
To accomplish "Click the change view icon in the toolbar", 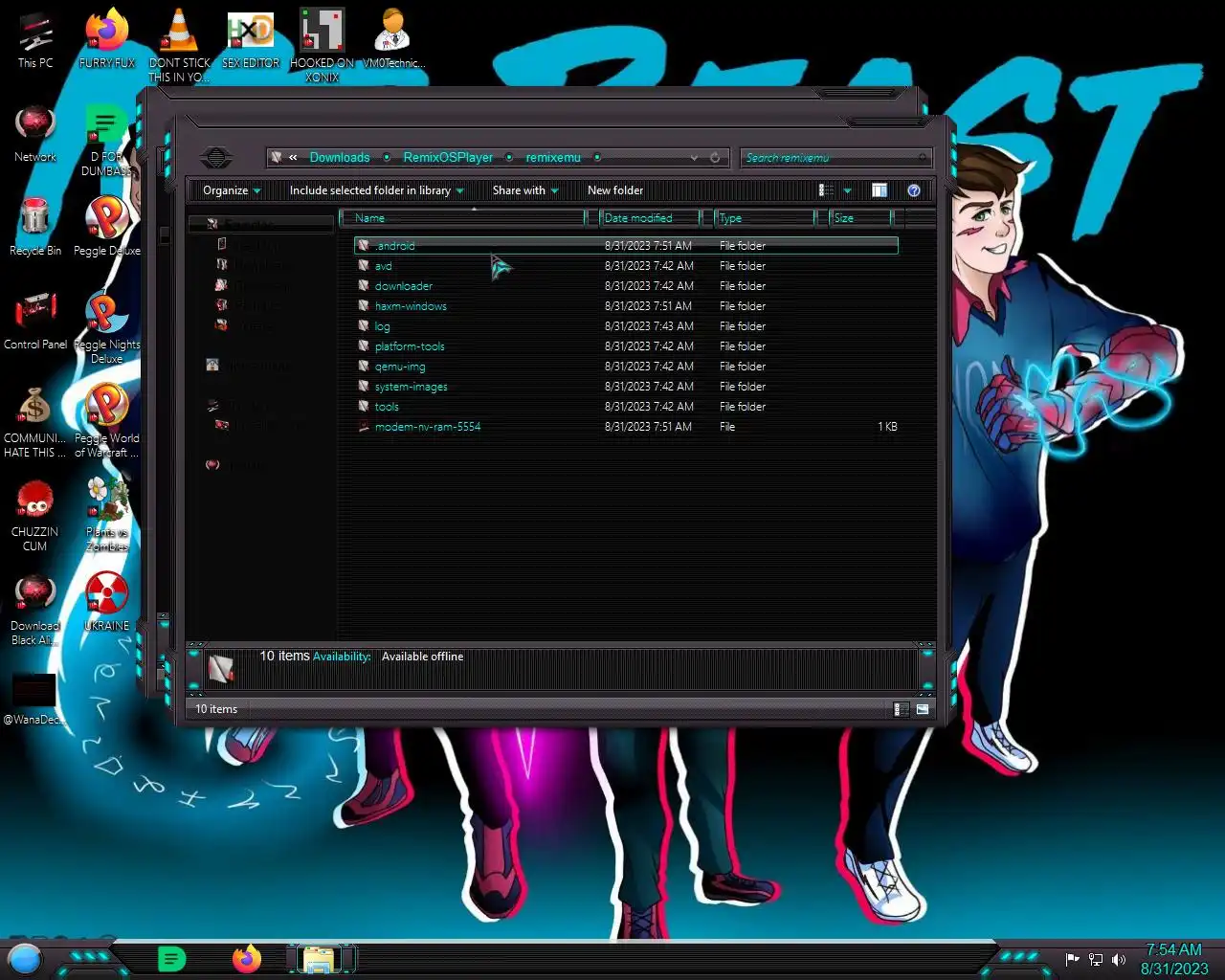I will coord(826,190).
